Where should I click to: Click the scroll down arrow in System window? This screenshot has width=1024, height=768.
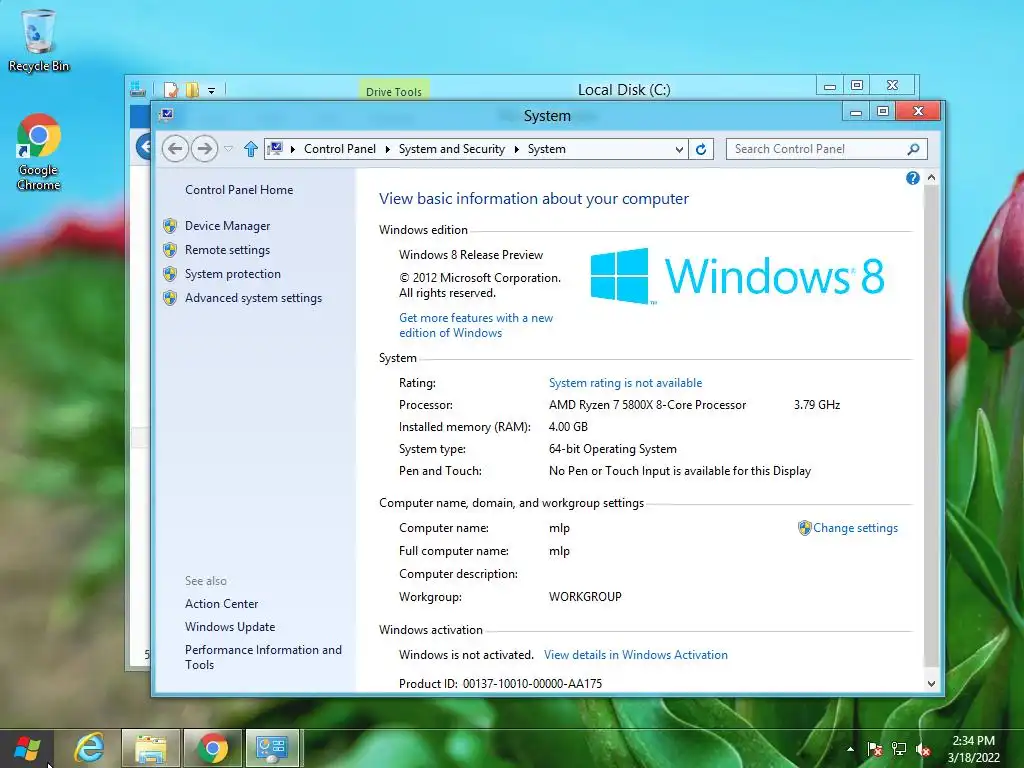click(x=931, y=684)
